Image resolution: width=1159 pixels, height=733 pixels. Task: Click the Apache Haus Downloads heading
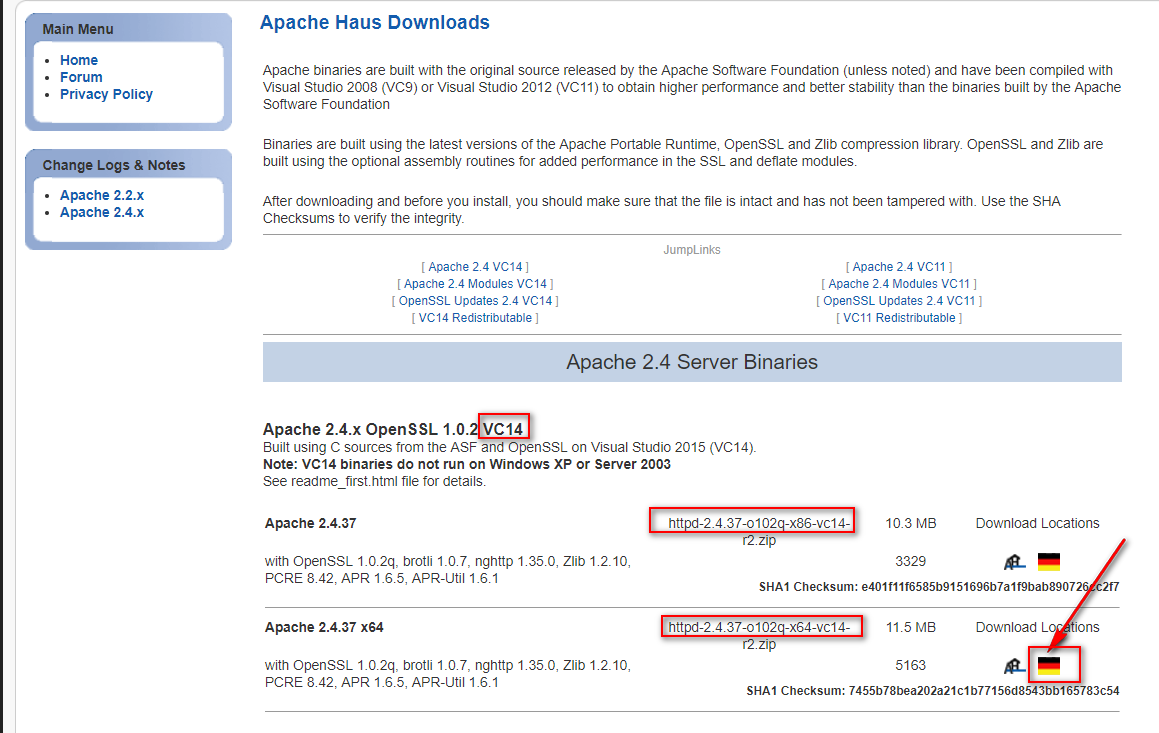pyautogui.click(x=375, y=23)
